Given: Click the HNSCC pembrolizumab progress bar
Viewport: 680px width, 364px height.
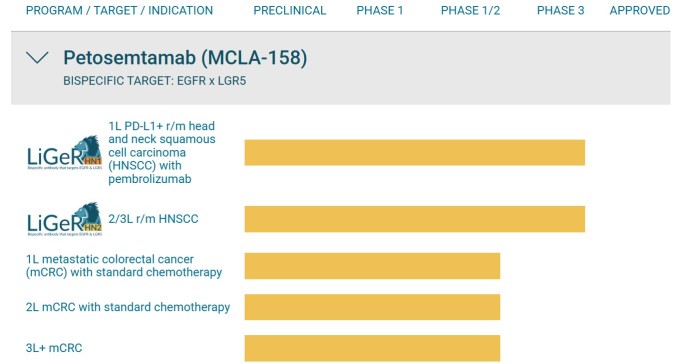Looking at the screenshot, I should (415, 152).
